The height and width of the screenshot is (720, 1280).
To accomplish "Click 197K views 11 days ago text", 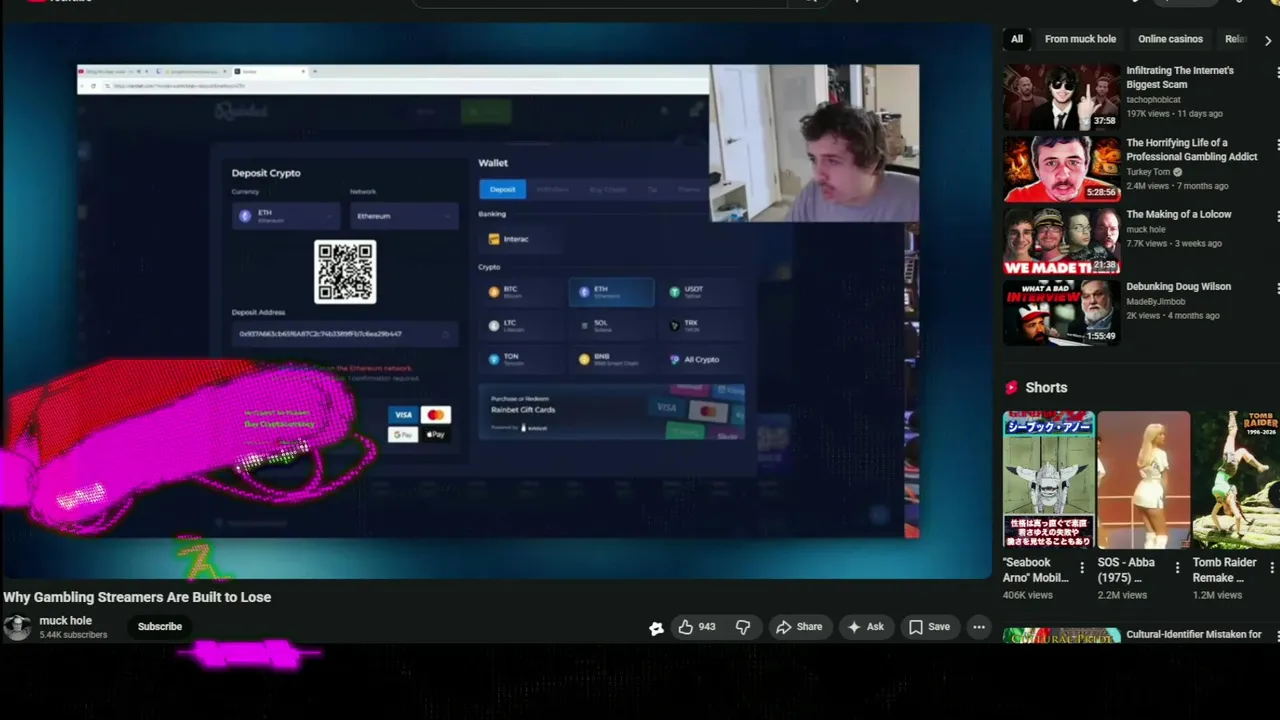I will (x=1174, y=114).
